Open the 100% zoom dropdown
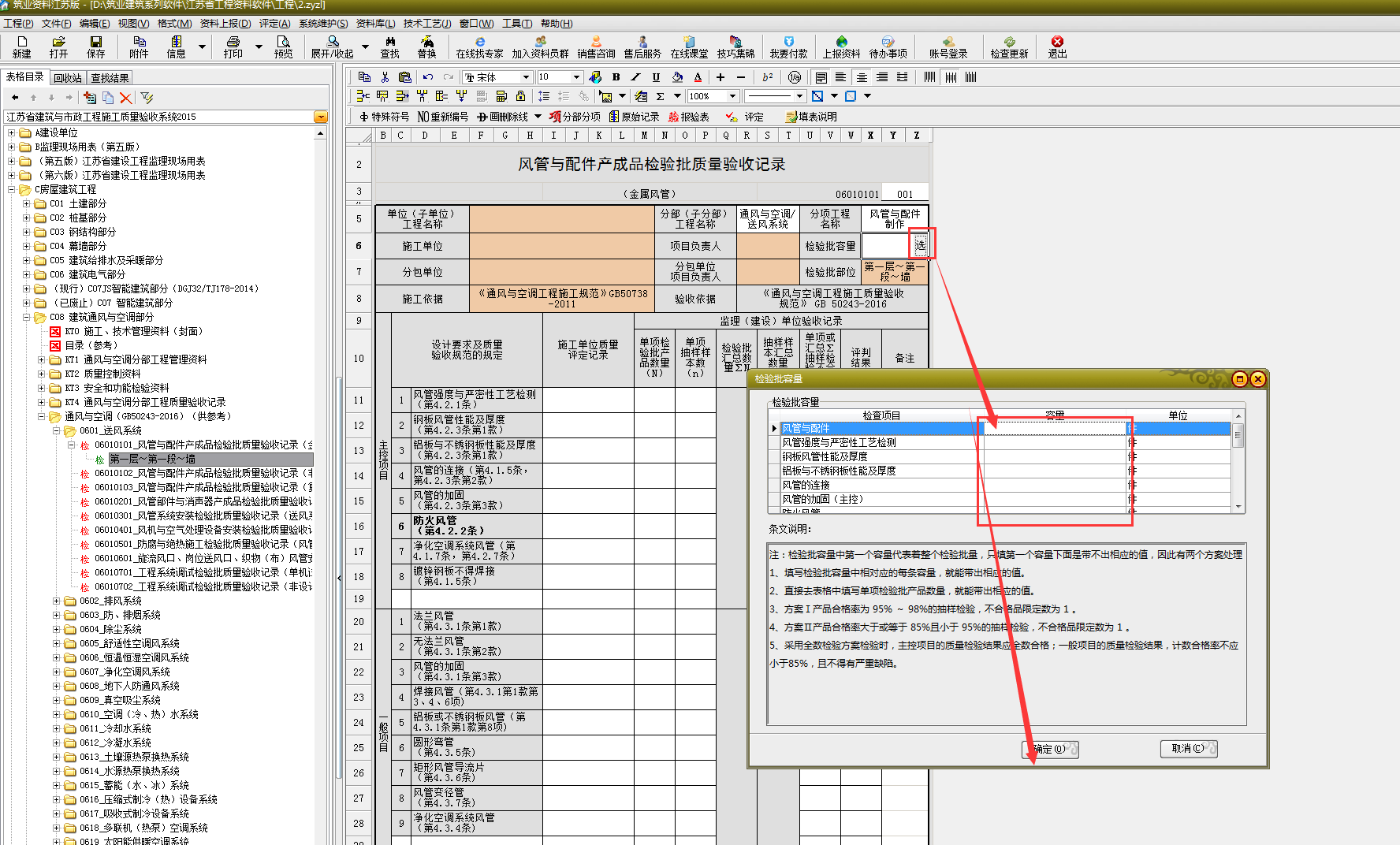 (733, 96)
